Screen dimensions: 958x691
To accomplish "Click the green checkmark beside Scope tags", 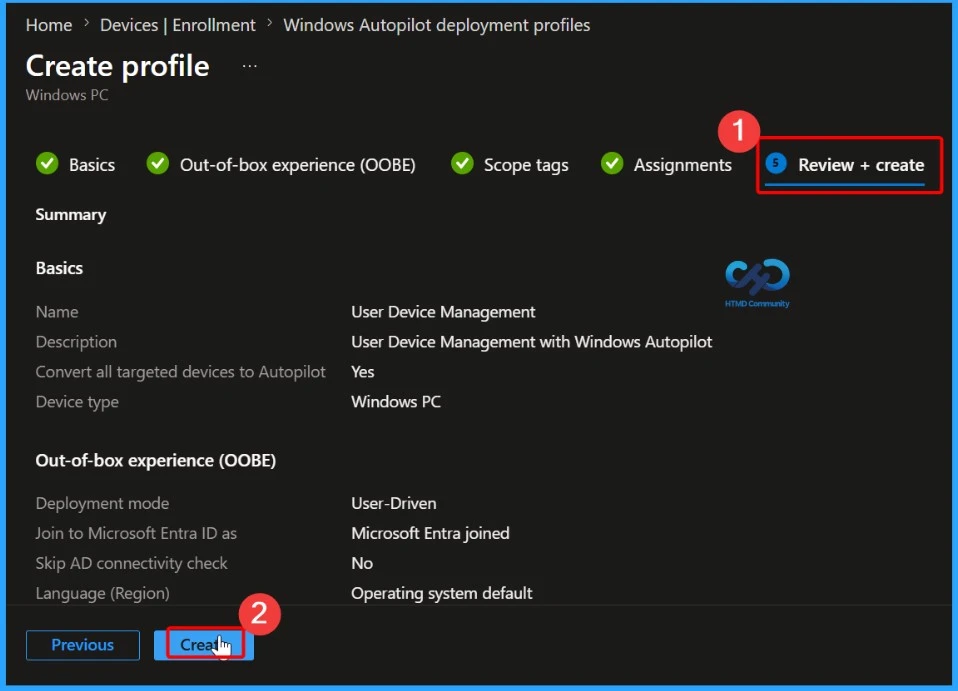I will [462, 164].
